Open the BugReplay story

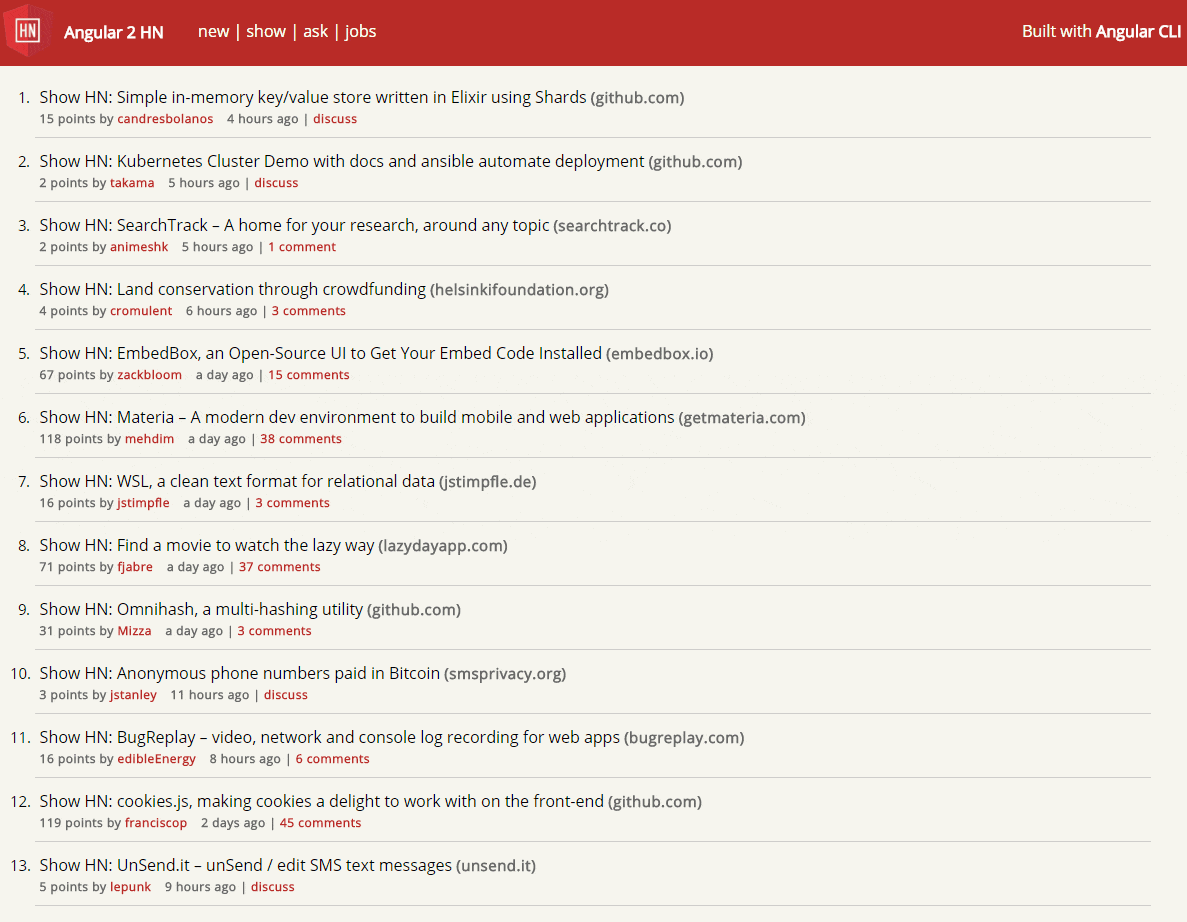(329, 737)
